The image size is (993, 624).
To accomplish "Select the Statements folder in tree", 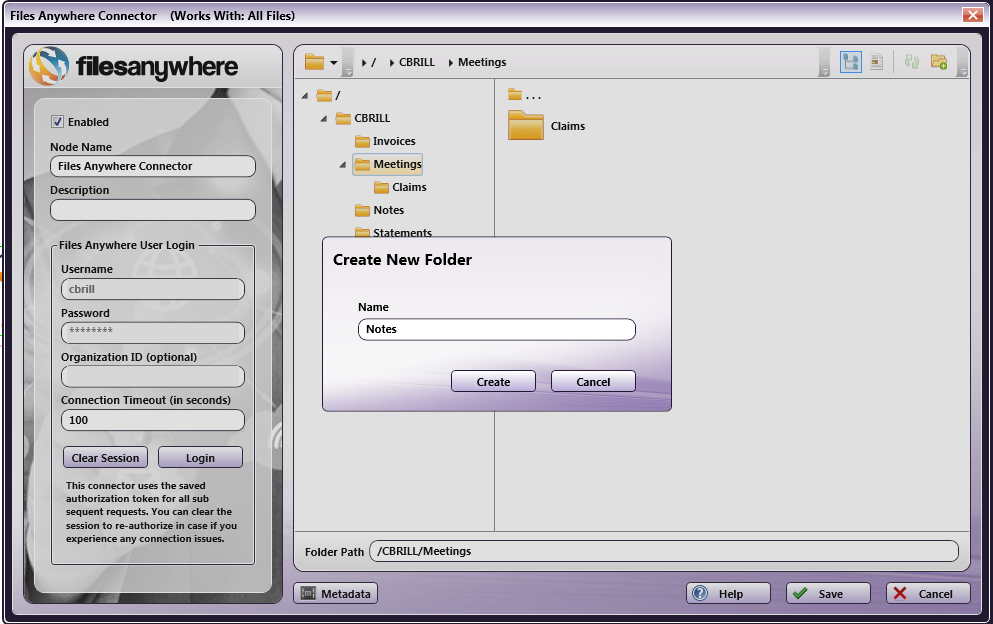I will point(393,232).
